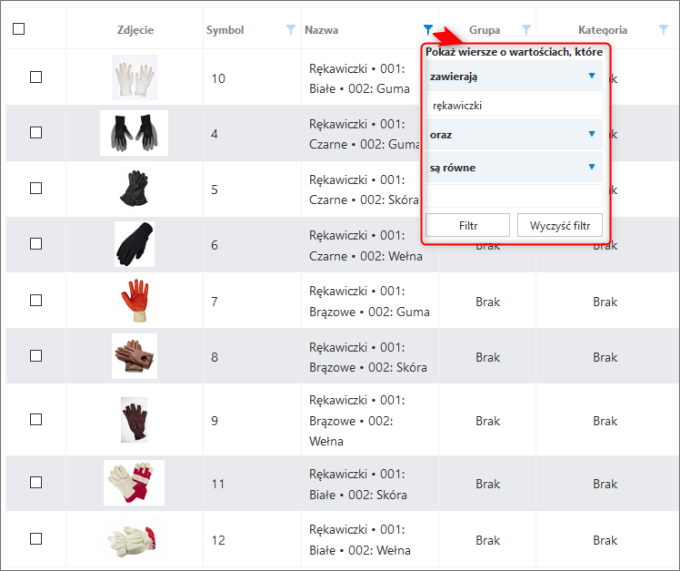Image resolution: width=680 pixels, height=571 pixels.
Task: Select name 'Rękawiczki • 001: Białe • 002: Skóra'
Action: click(x=358, y=484)
